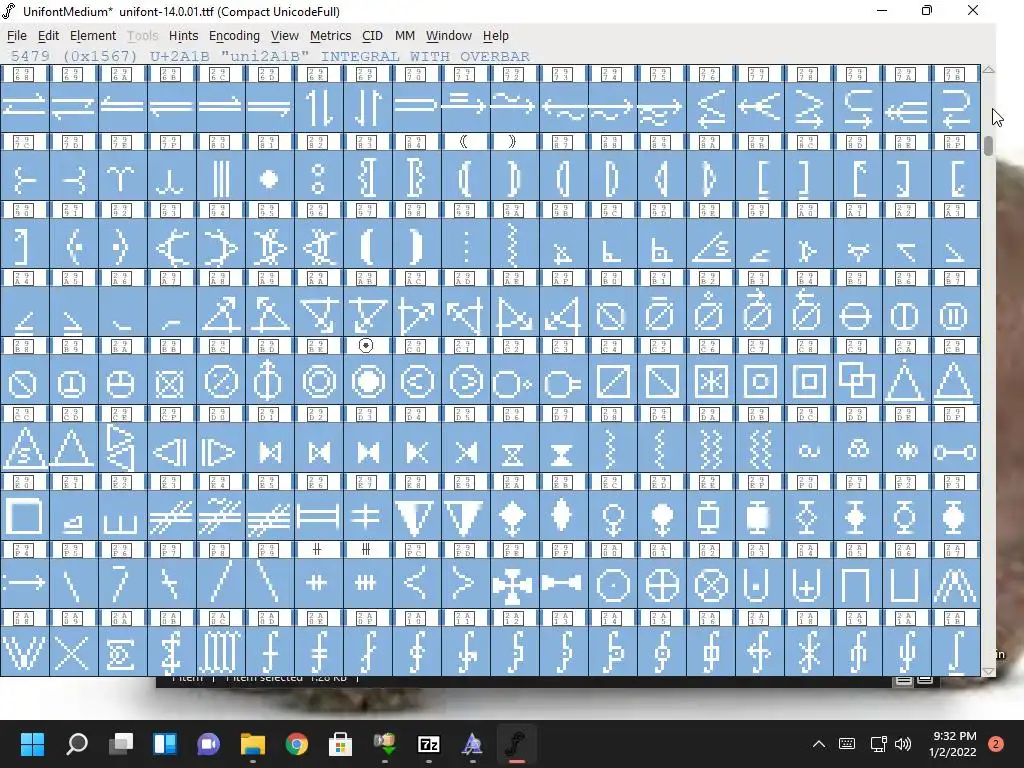Select the large X-shaped times glyph

(x=74, y=651)
